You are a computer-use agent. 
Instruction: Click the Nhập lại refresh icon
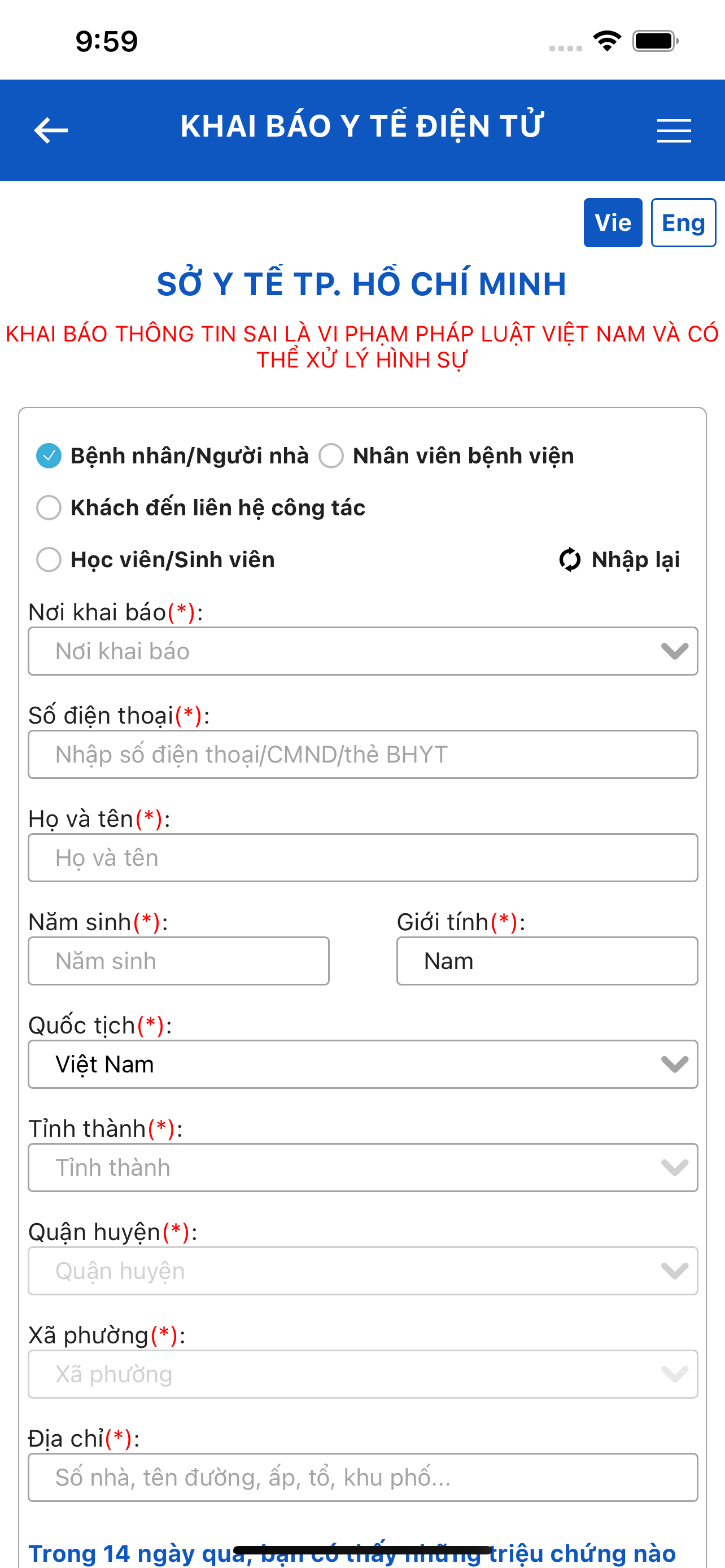[x=570, y=559]
